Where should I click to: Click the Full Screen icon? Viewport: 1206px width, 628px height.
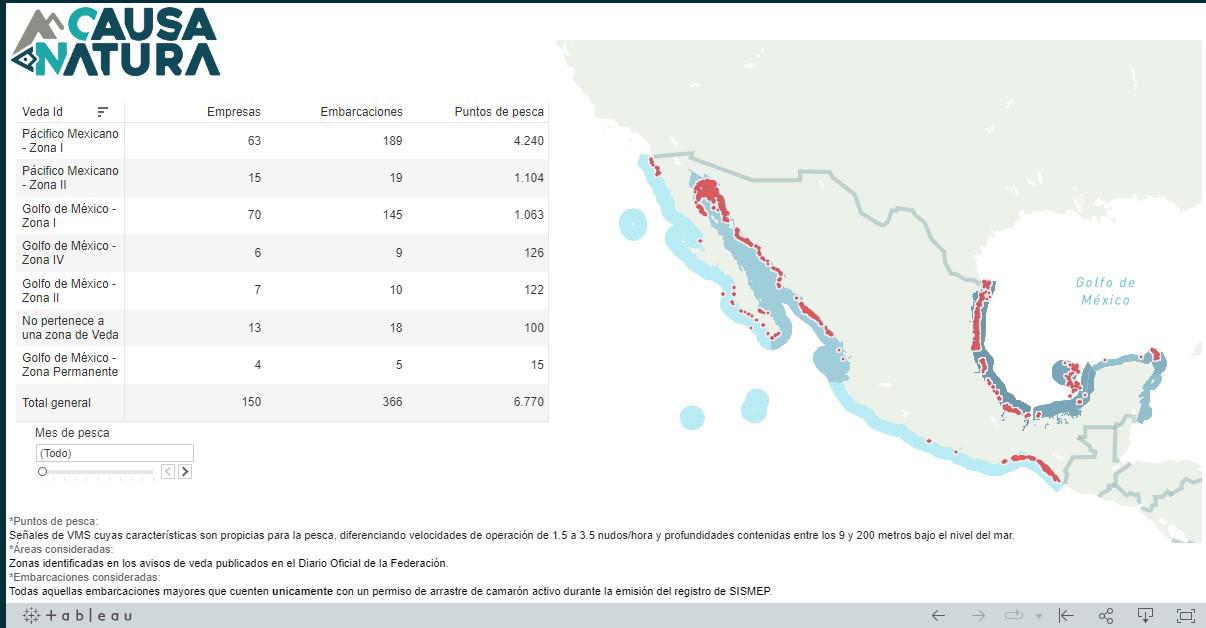click(1186, 616)
